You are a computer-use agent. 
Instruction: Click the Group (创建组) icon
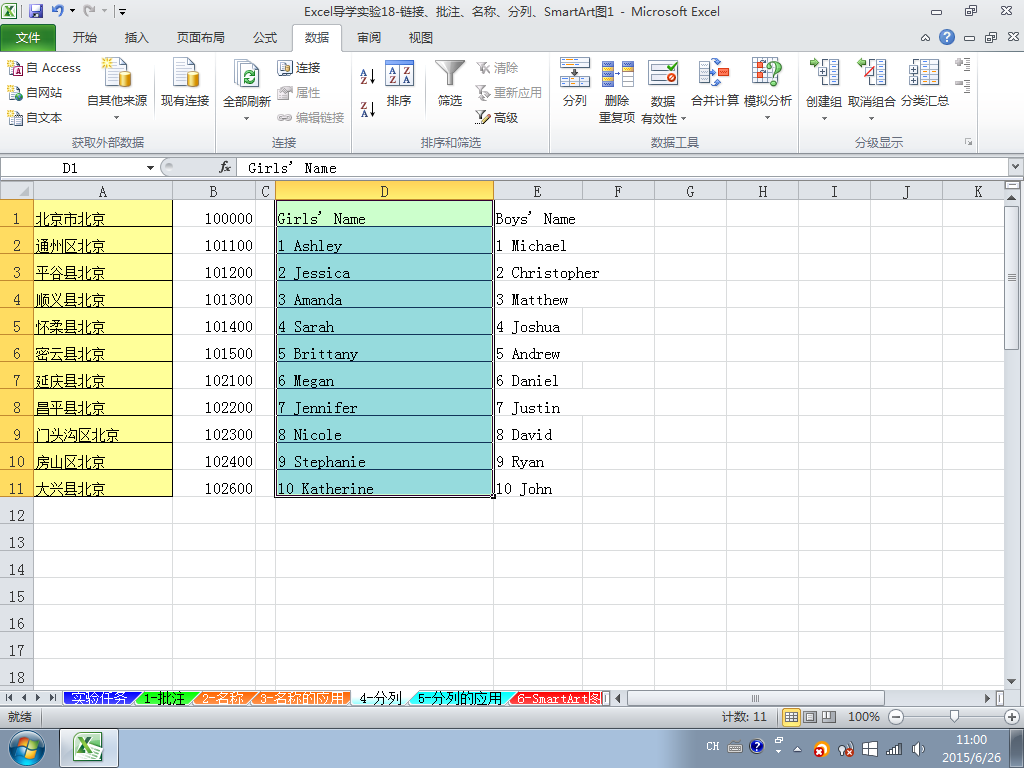click(x=824, y=72)
